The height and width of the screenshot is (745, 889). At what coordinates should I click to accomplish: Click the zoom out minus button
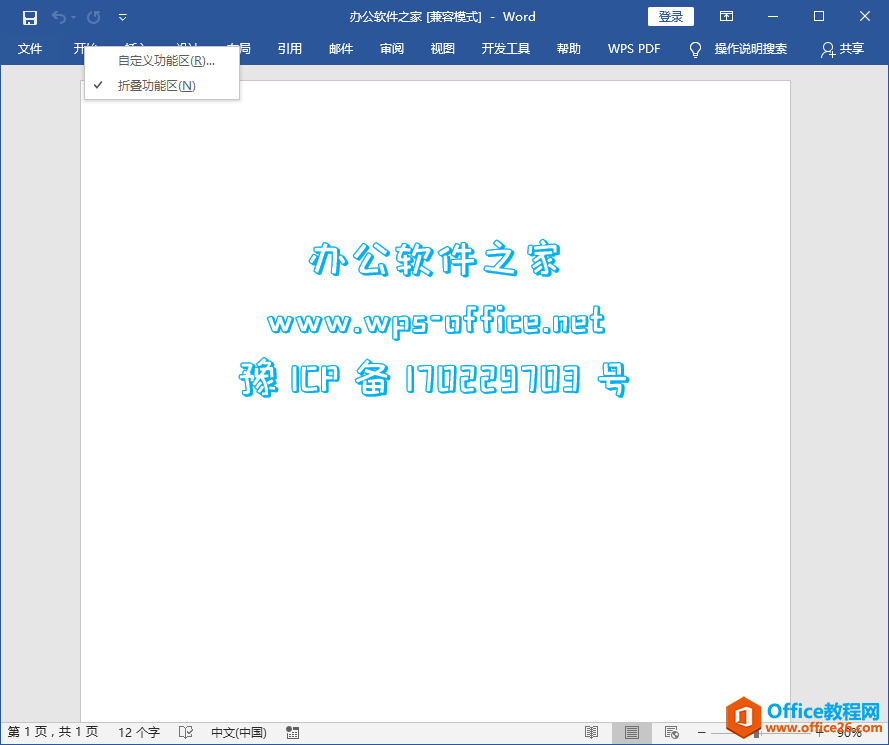(x=702, y=733)
